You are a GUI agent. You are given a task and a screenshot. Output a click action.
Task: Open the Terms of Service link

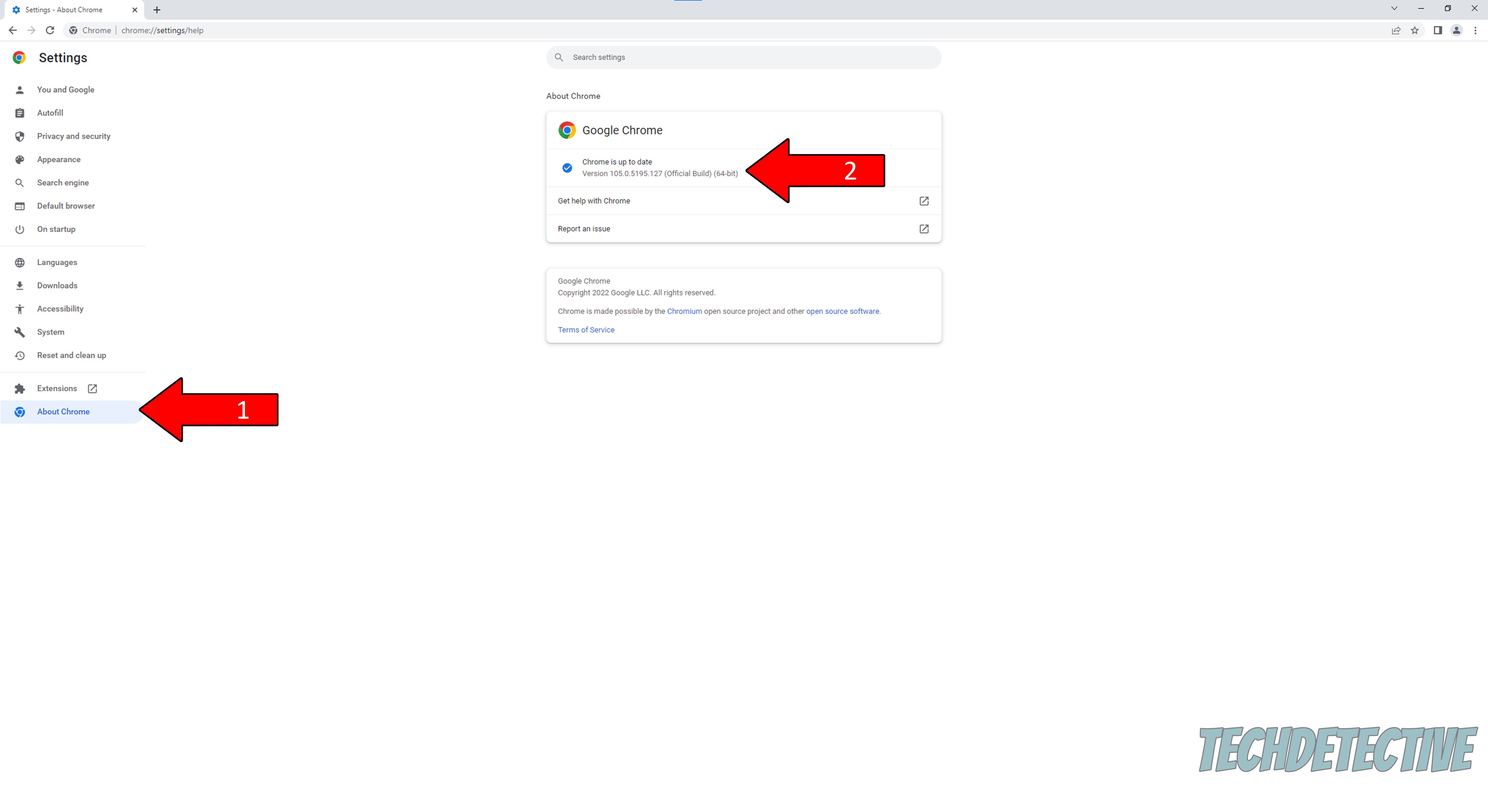(x=586, y=329)
